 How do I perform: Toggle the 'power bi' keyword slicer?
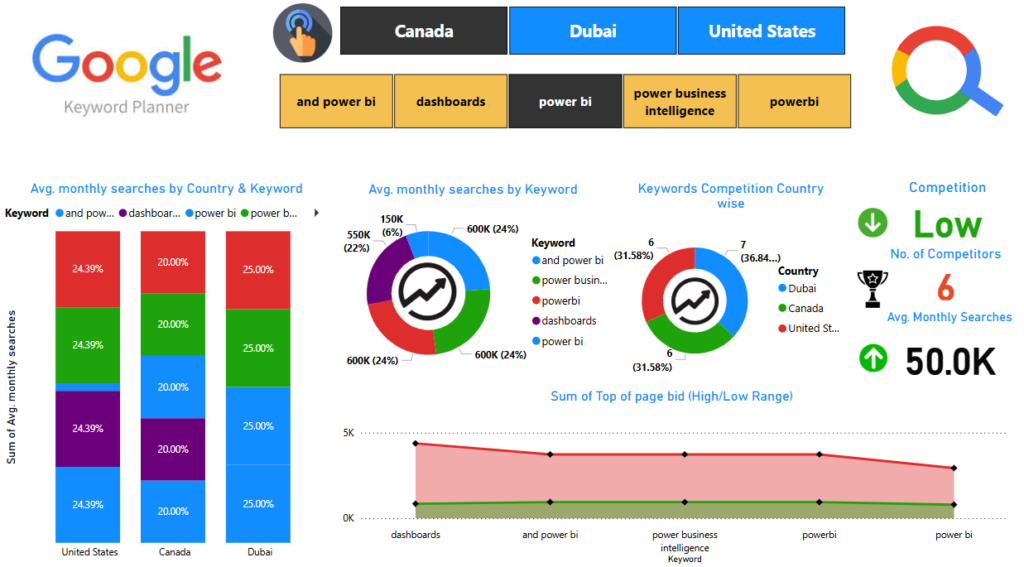(566, 101)
